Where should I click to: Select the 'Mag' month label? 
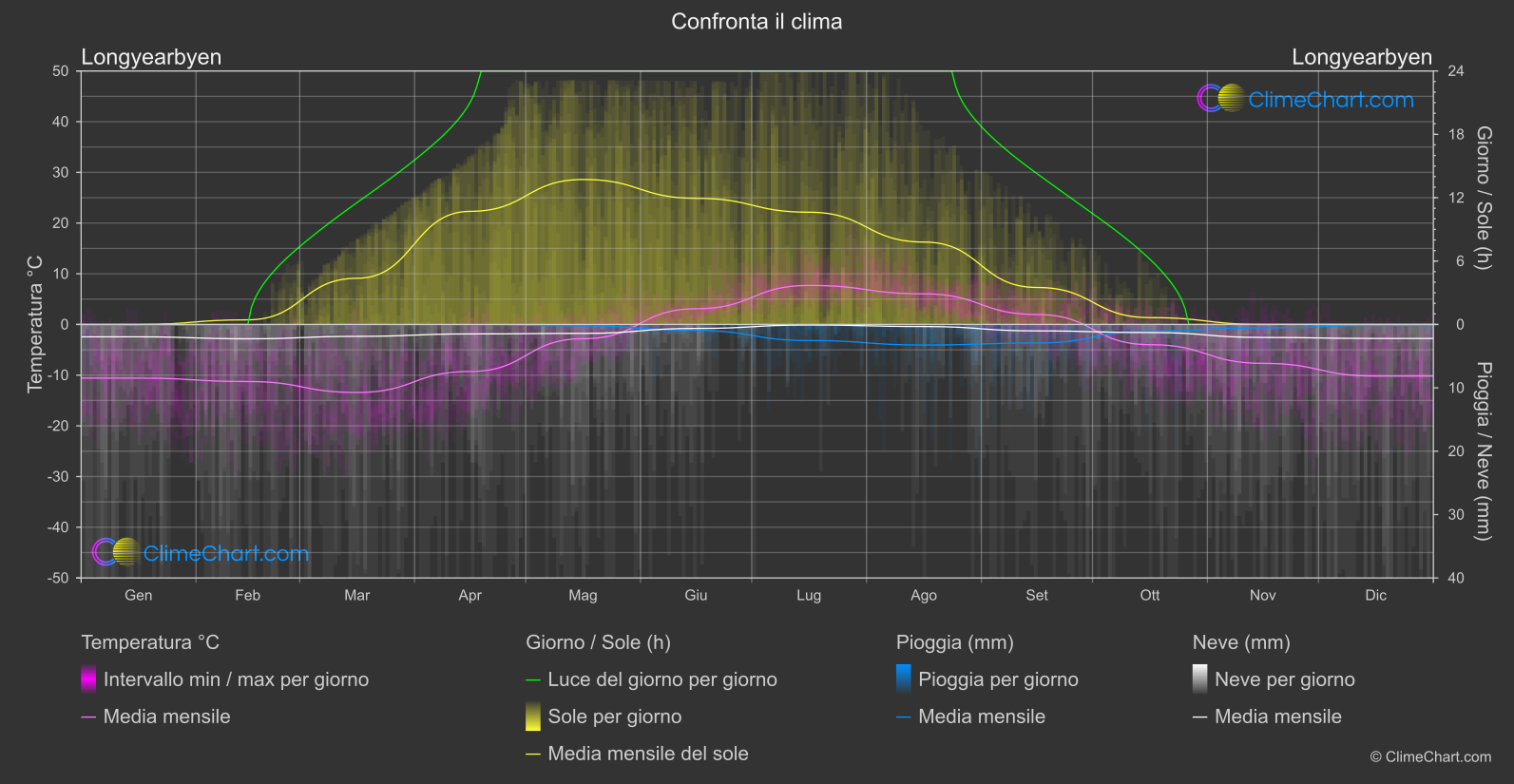pos(584,595)
